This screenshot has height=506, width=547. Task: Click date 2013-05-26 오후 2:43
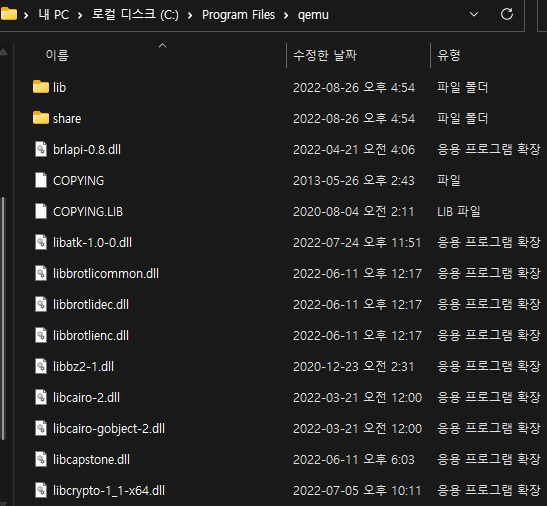pos(354,180)
